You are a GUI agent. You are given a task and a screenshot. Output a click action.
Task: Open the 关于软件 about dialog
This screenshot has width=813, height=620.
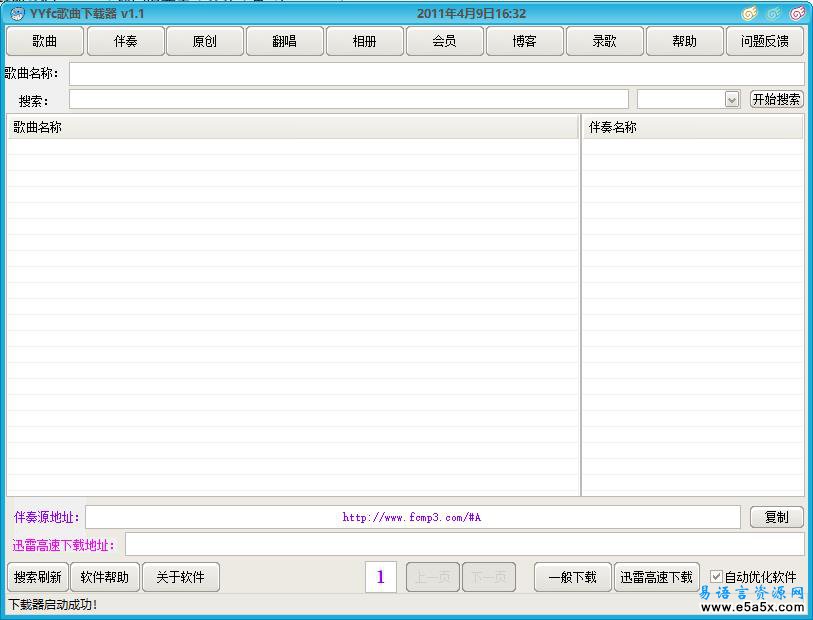tap(181, 576)
